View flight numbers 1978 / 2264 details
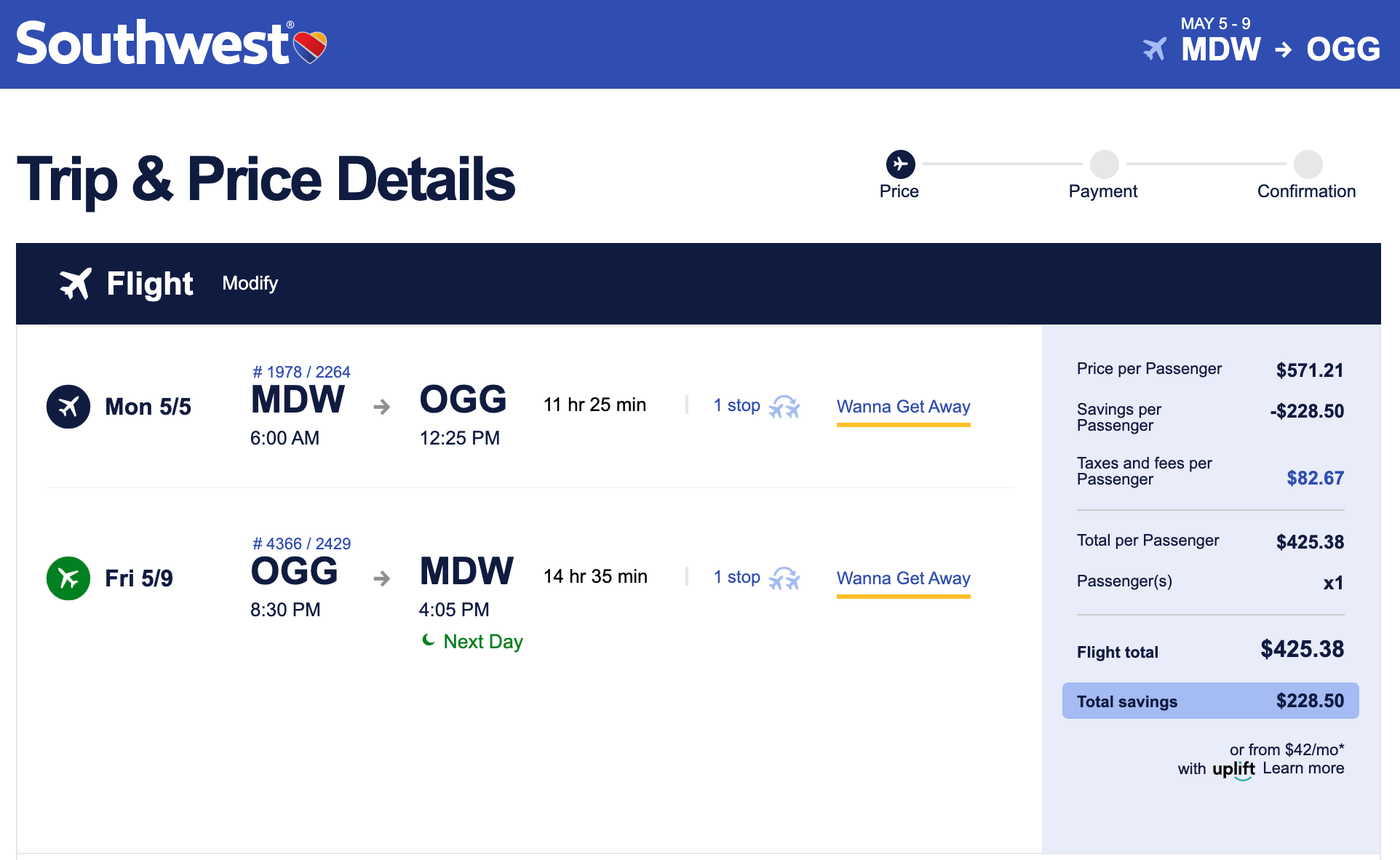This screenshot has height=860, width=1400. point(301,372)
